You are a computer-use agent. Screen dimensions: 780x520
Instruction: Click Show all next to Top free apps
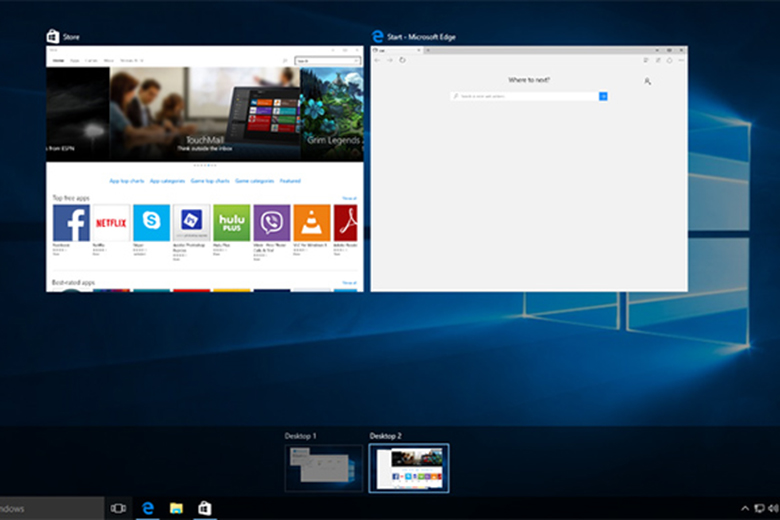pos(349,198)
